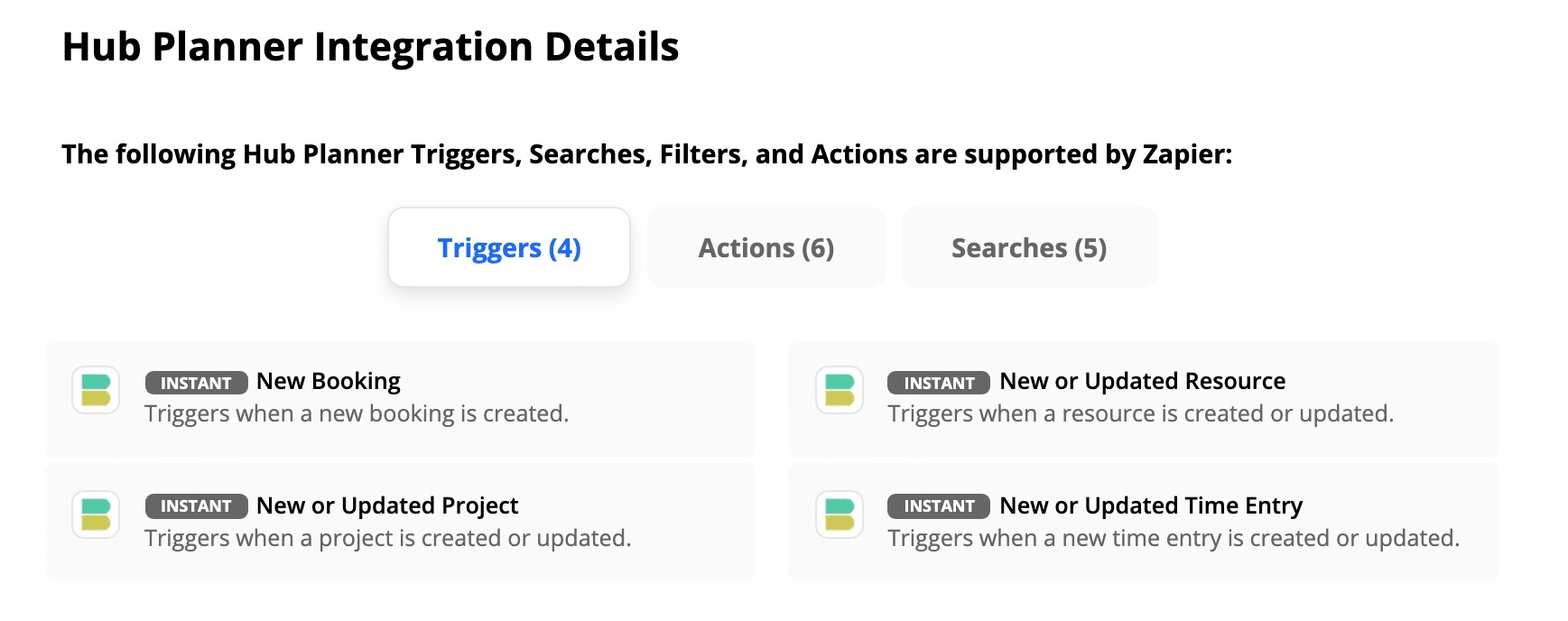1568x621 pixels.
Task: Switch to the Actions (6) tab
Action: 765,246
